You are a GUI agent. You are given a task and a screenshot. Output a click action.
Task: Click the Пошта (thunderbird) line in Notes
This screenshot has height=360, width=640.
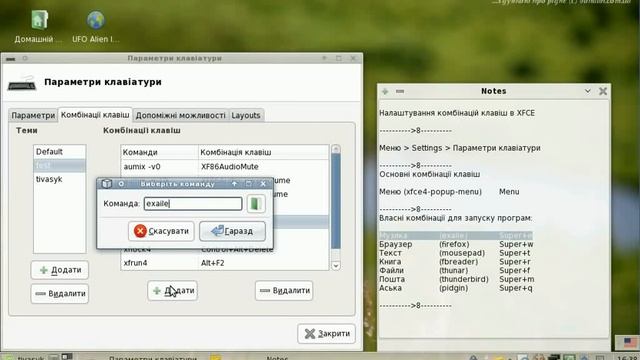point(456,279)
